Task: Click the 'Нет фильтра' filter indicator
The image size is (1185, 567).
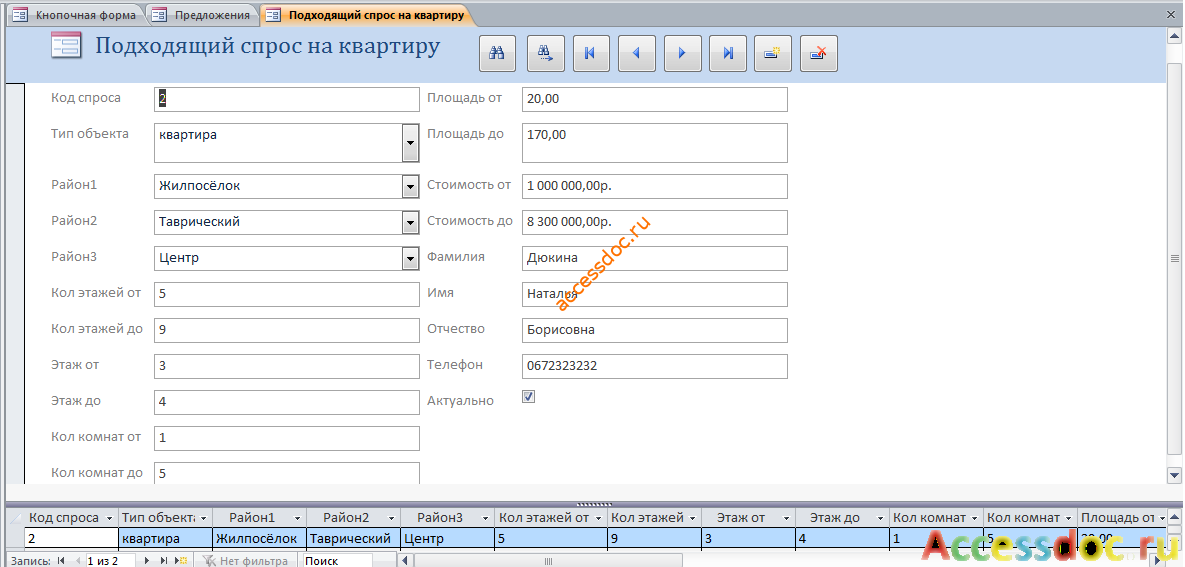Action: pyautogui.click(x=246, y=561)
